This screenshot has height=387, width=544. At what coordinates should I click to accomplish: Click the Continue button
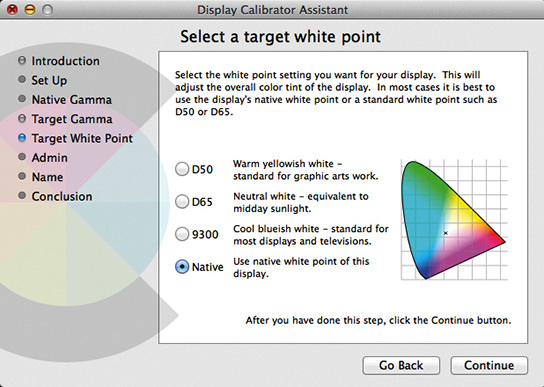pyautogui.click(x=489, y=365)
